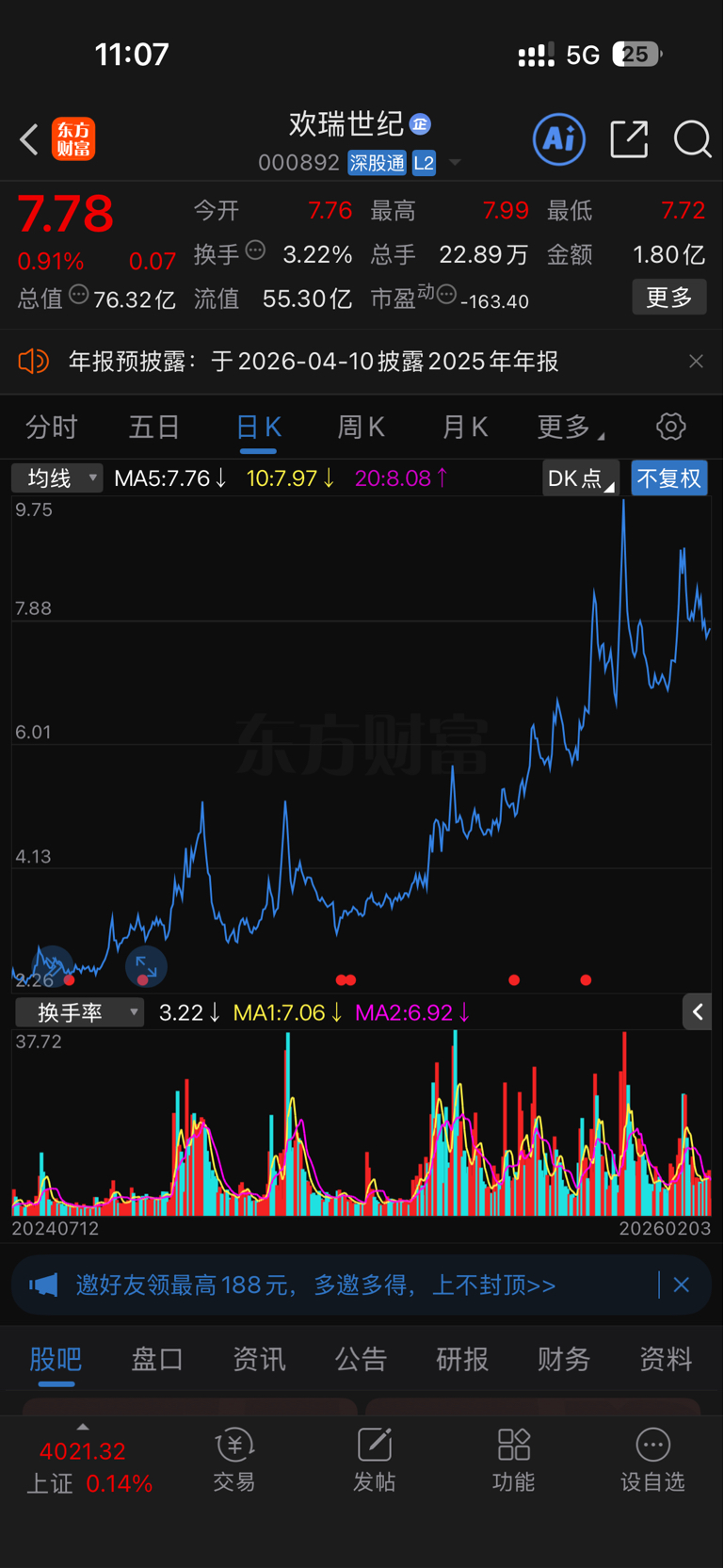
Task: Tap the speaker announcement icon
Action: [33, 362]
